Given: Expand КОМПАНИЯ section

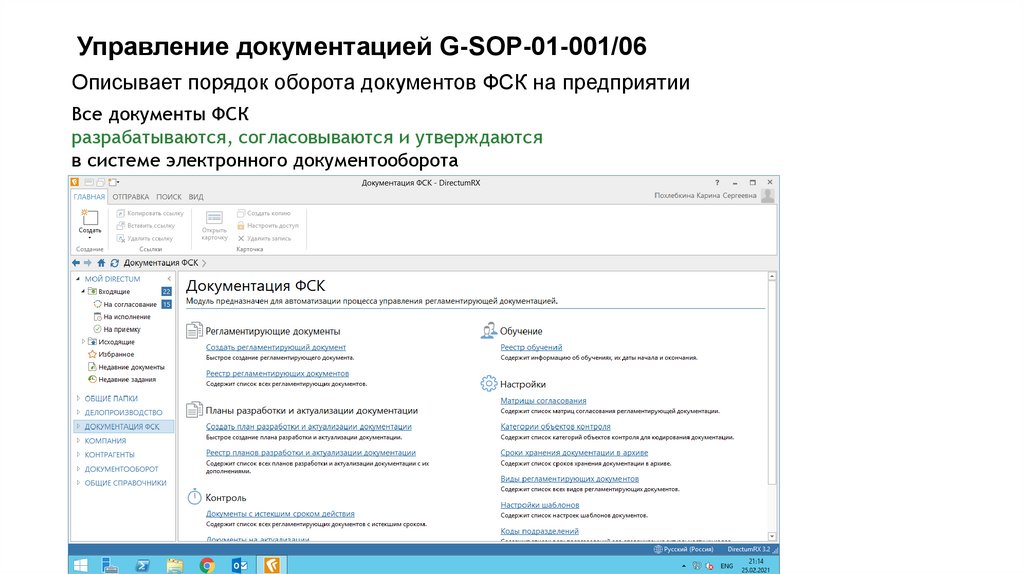Looking at the screenshot, I should (x=78, y=441).
